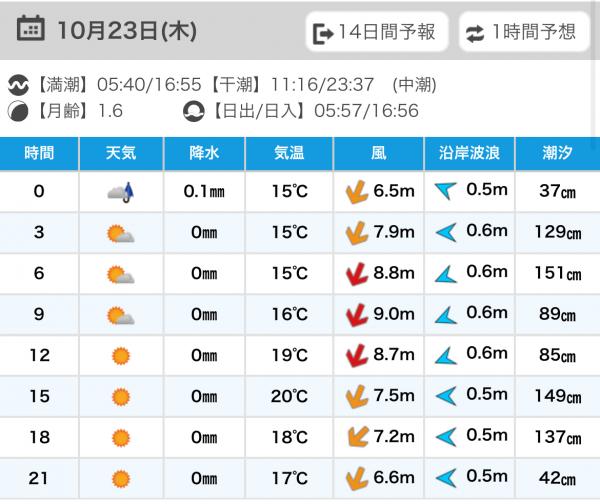Click the orange wind arrow at 18時
The image size is (600, 504).
(355, 436)
